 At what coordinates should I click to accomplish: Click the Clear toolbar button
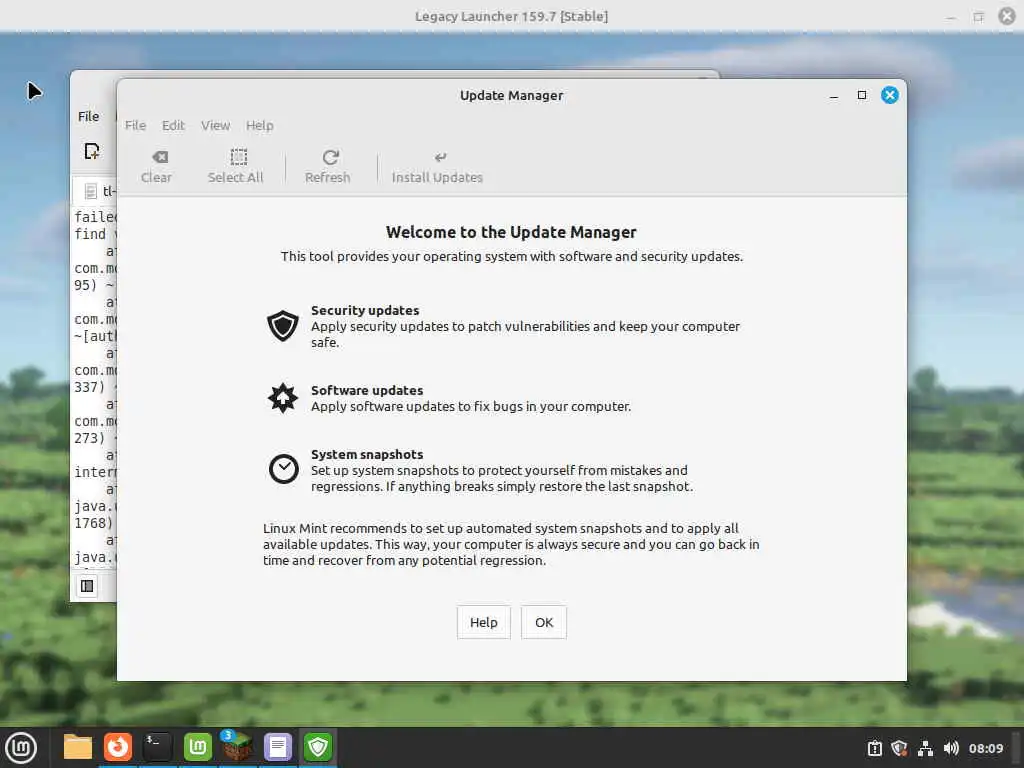click(x=156, y=167)
